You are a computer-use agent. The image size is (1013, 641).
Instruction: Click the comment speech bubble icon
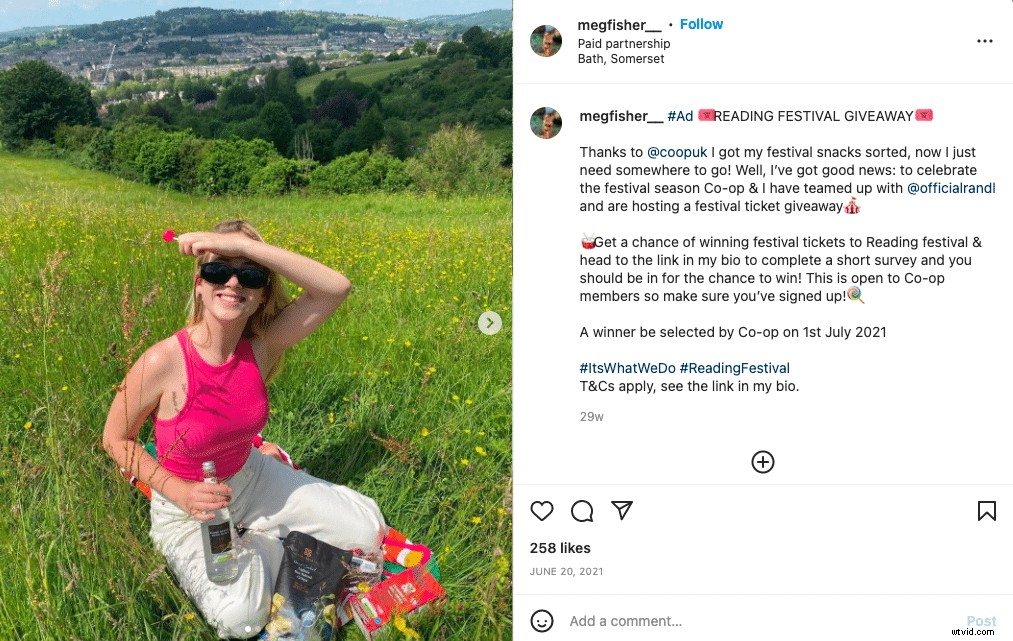click(582, 511)
